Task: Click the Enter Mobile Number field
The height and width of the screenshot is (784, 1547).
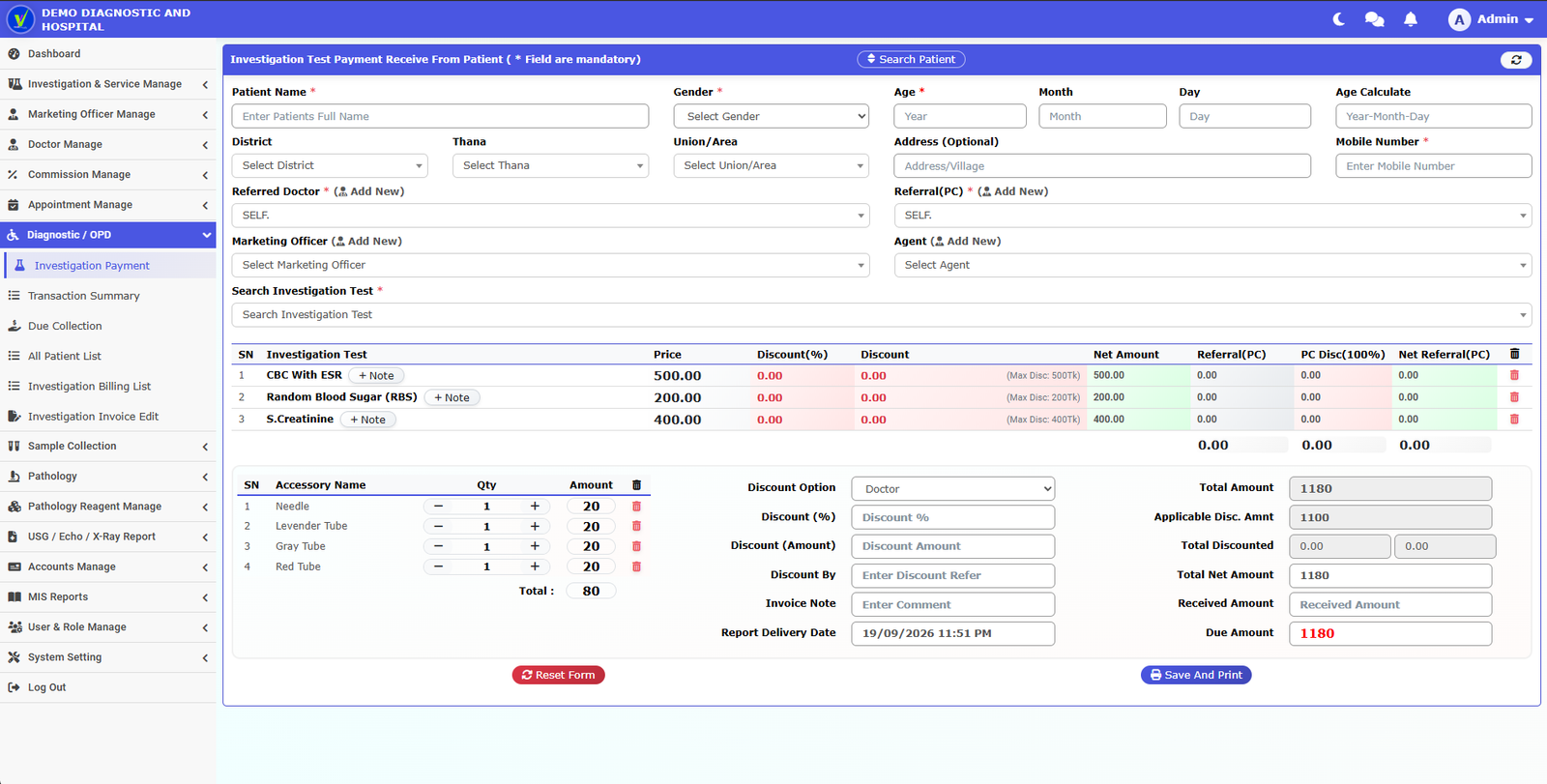Action: pyautogui.click(x=1434, y=166)
